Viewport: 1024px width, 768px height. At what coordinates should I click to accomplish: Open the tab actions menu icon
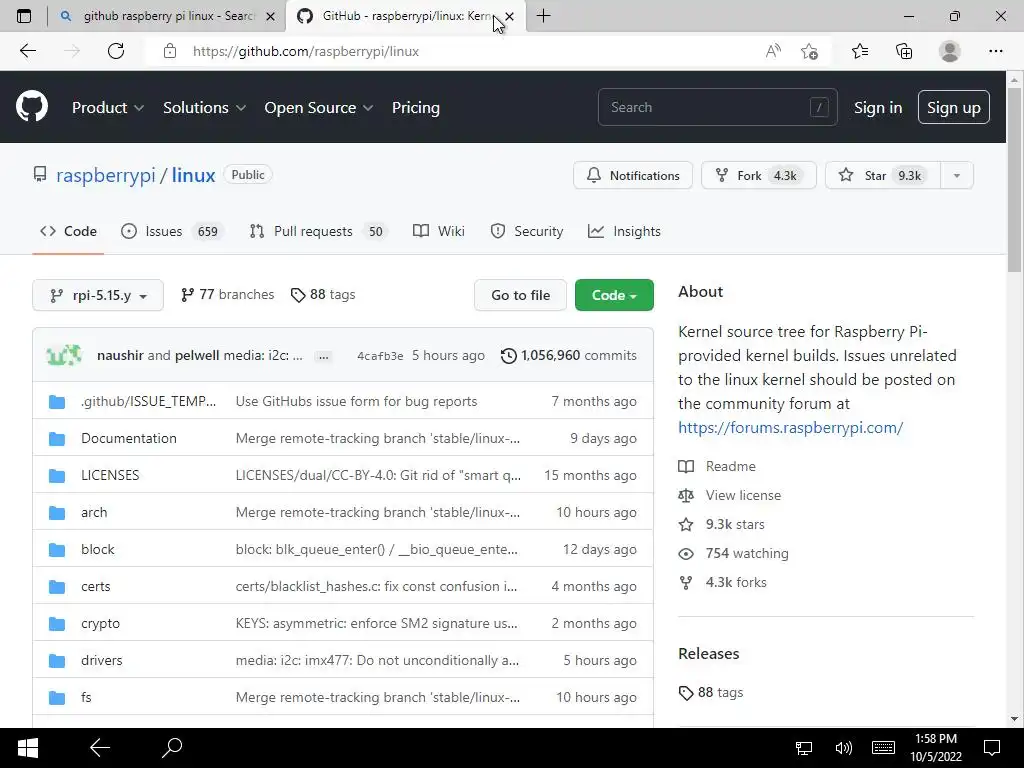tap(24, 16)
